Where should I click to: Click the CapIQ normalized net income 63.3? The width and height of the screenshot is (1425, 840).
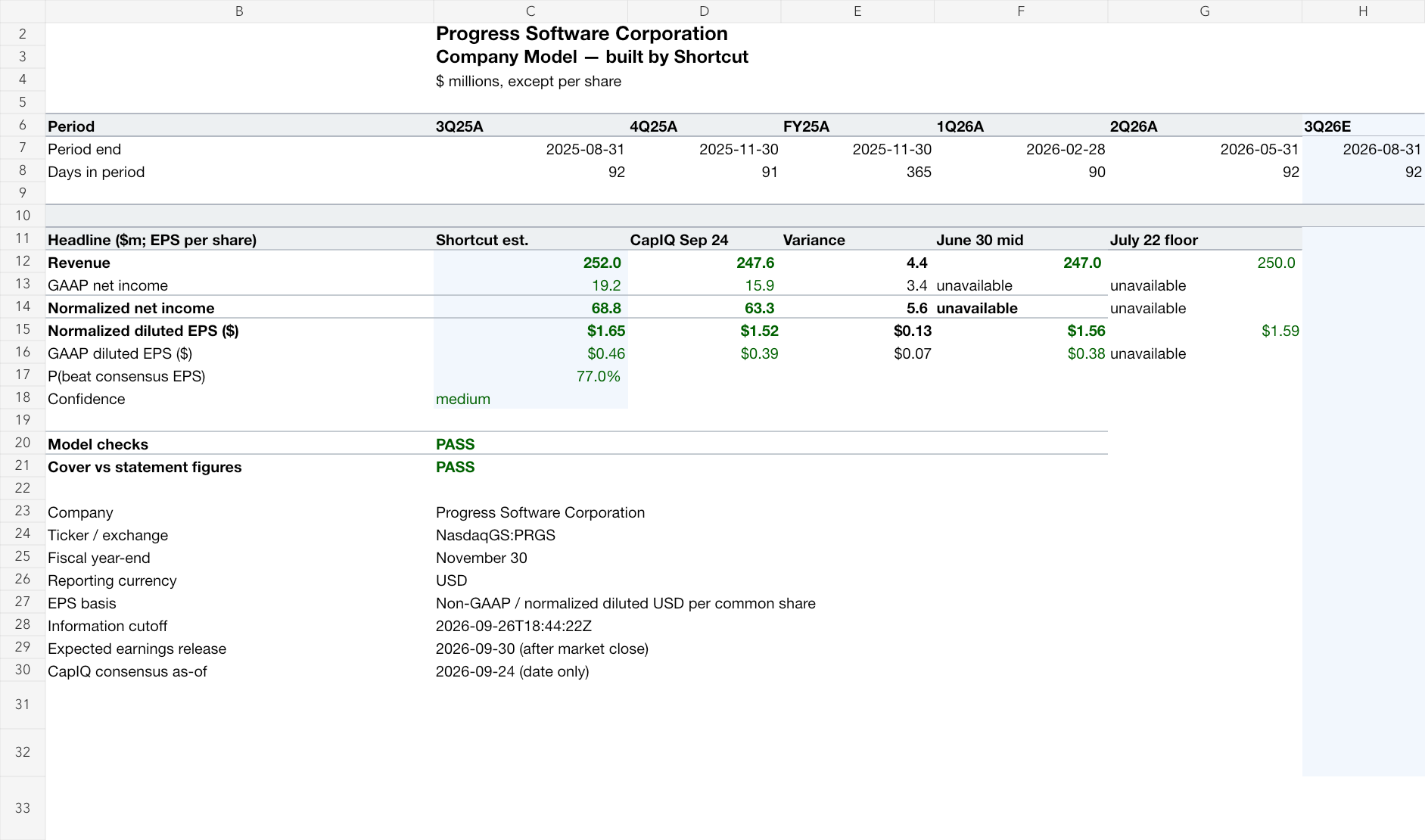click(x=759, y=308)
